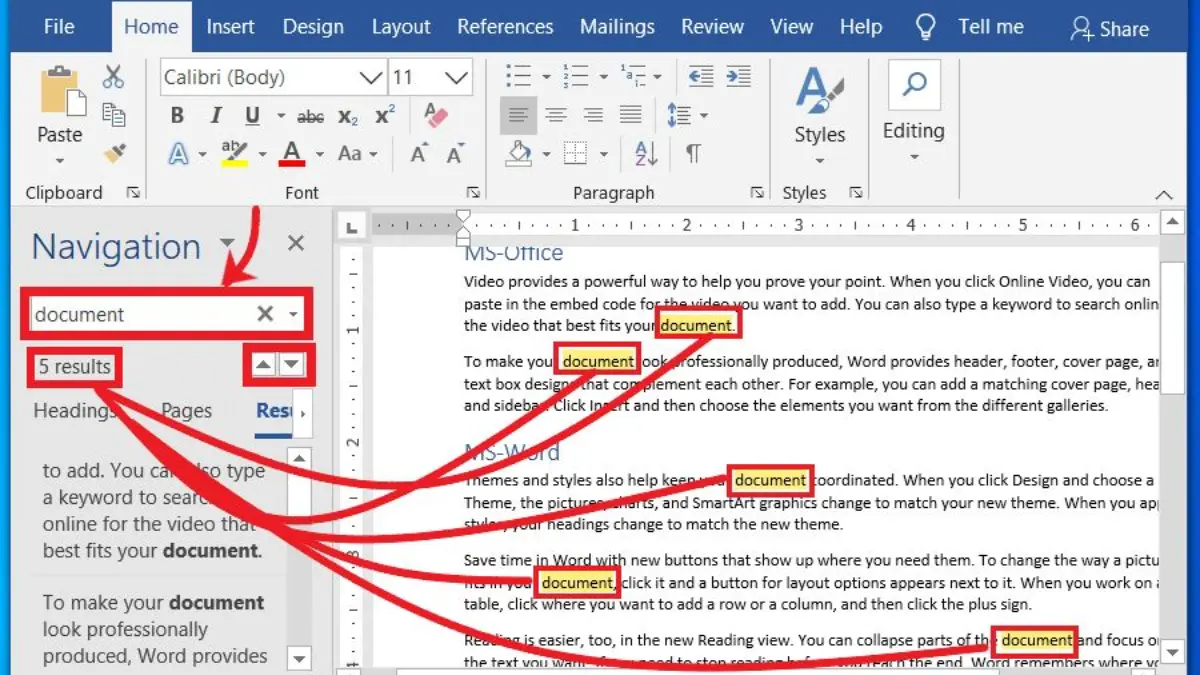The height and width of the screenshot is (675, 1200).
Task: Collapse the ribbon with chevron
Action: point(1164,194)
